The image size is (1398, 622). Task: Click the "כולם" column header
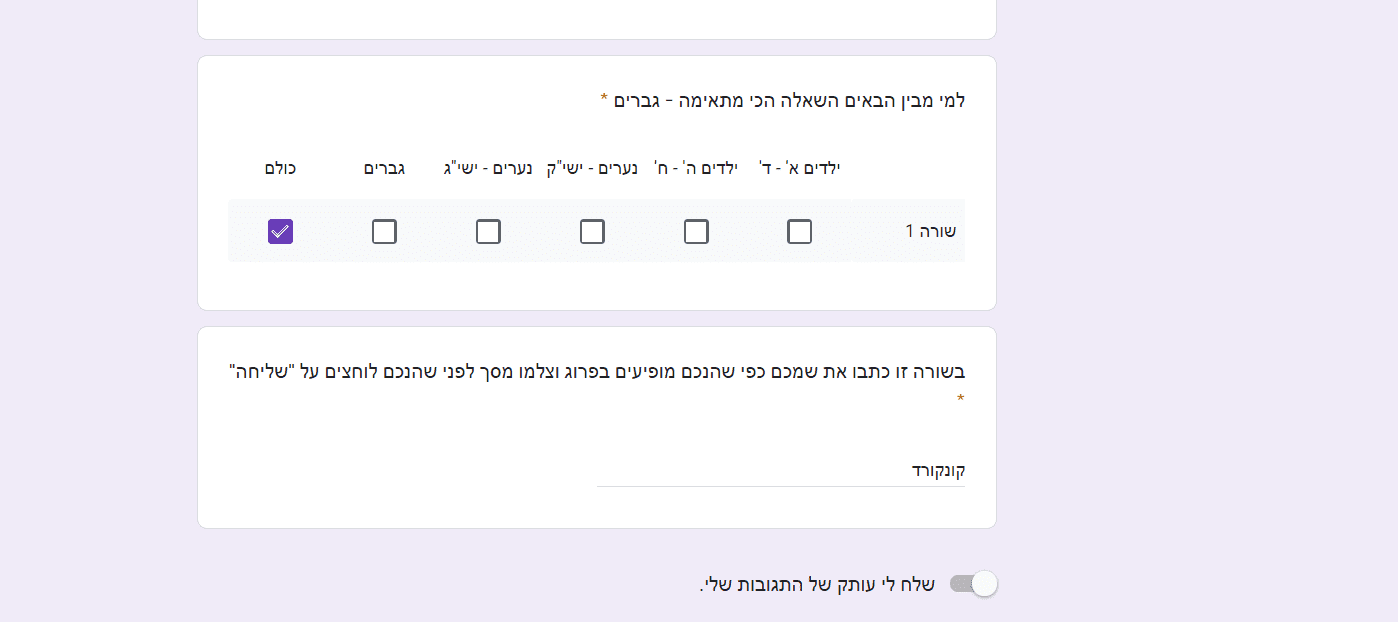click(279, 168)
